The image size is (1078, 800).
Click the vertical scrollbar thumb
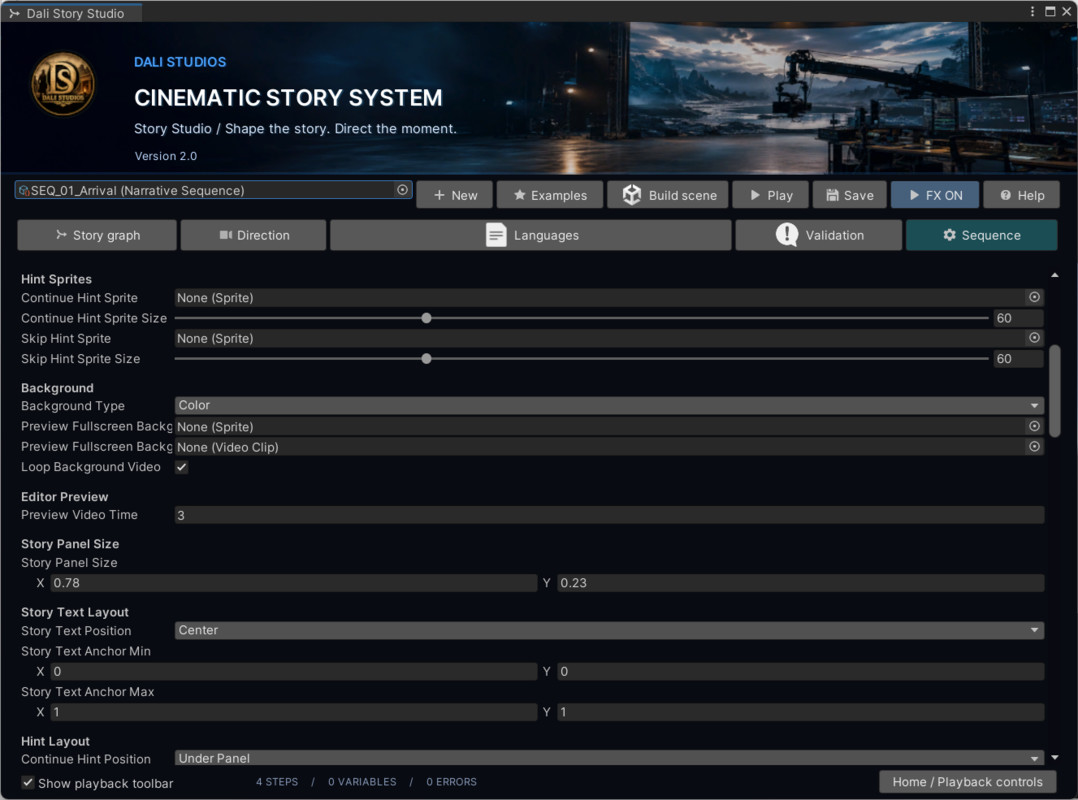point(1055,390)
